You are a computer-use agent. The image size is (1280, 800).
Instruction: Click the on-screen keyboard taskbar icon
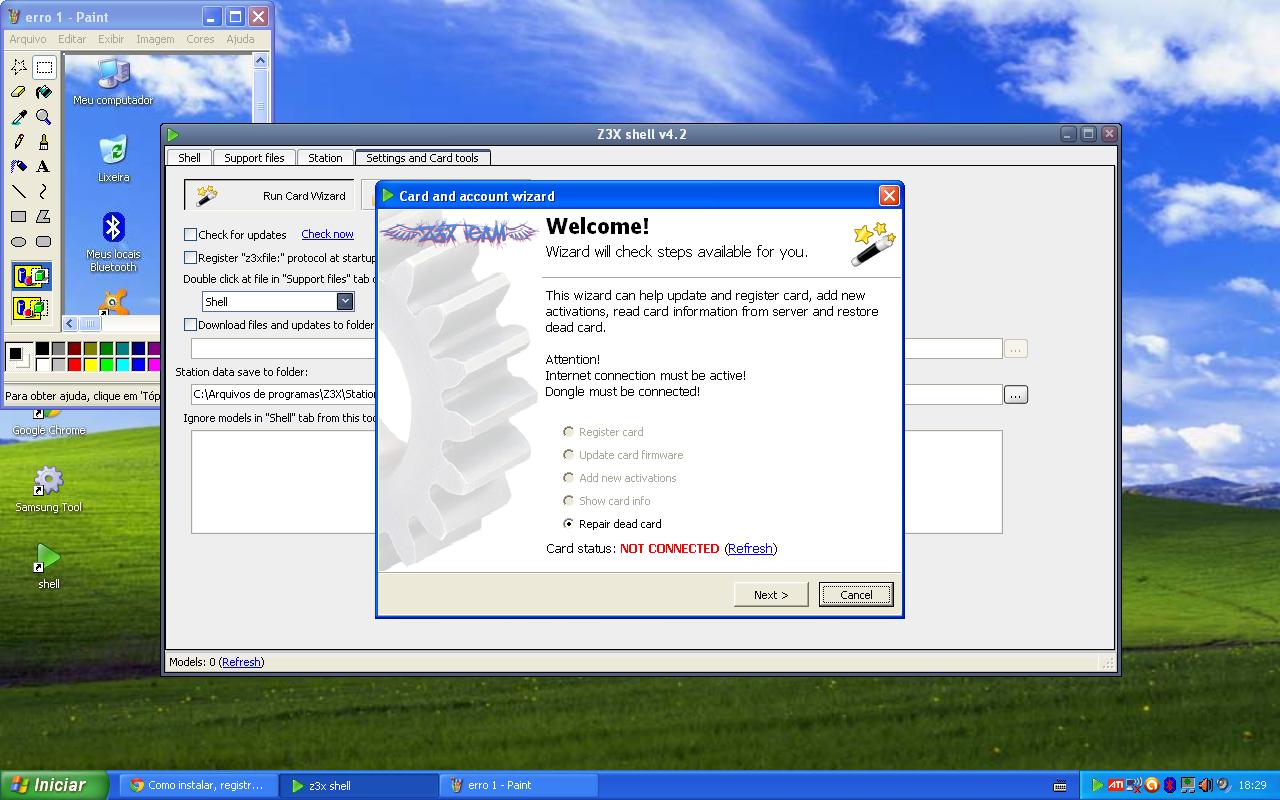coord(1060,786)
